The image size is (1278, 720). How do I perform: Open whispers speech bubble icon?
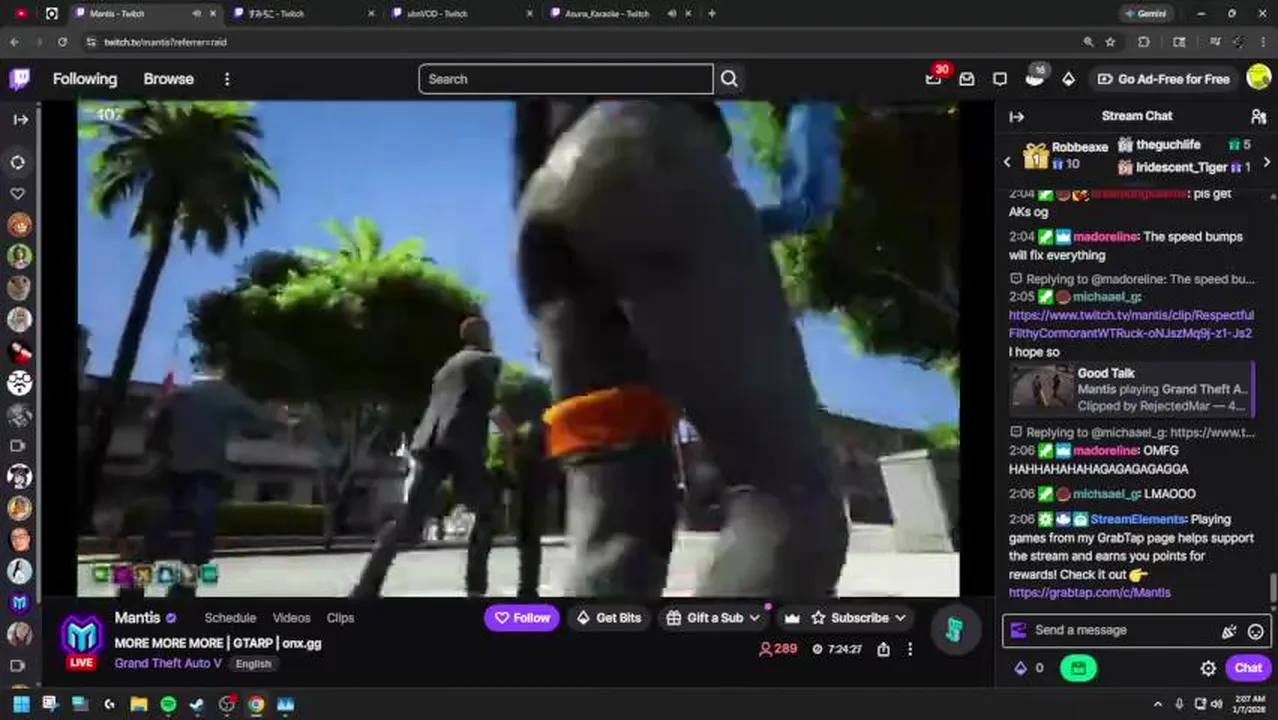coord(1000,79)
